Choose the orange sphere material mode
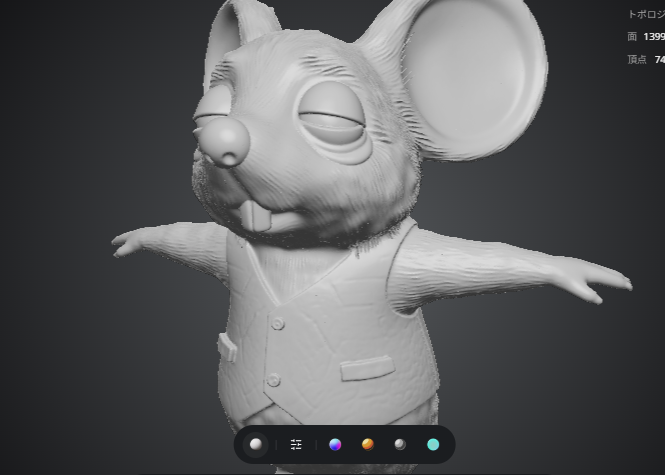 (x=368, y=444)
